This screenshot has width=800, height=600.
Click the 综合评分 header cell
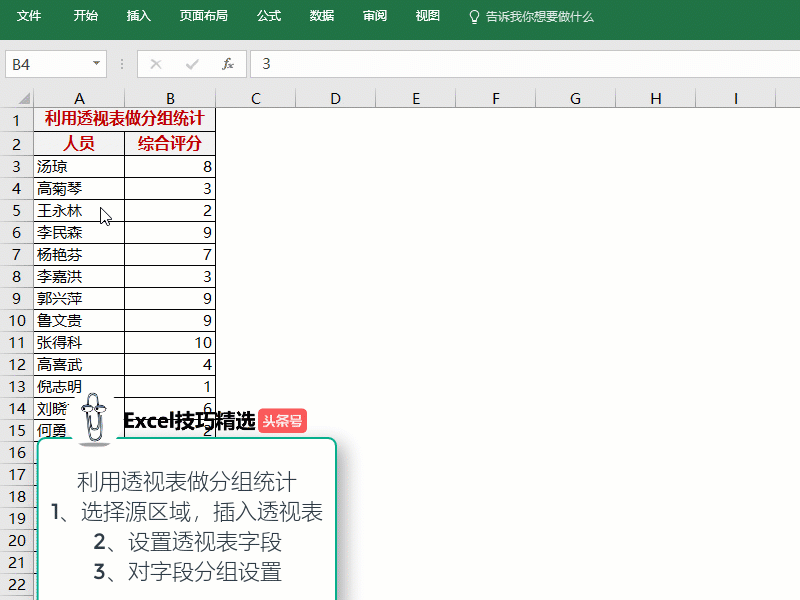pyautogui.click(x=170, y=143)
